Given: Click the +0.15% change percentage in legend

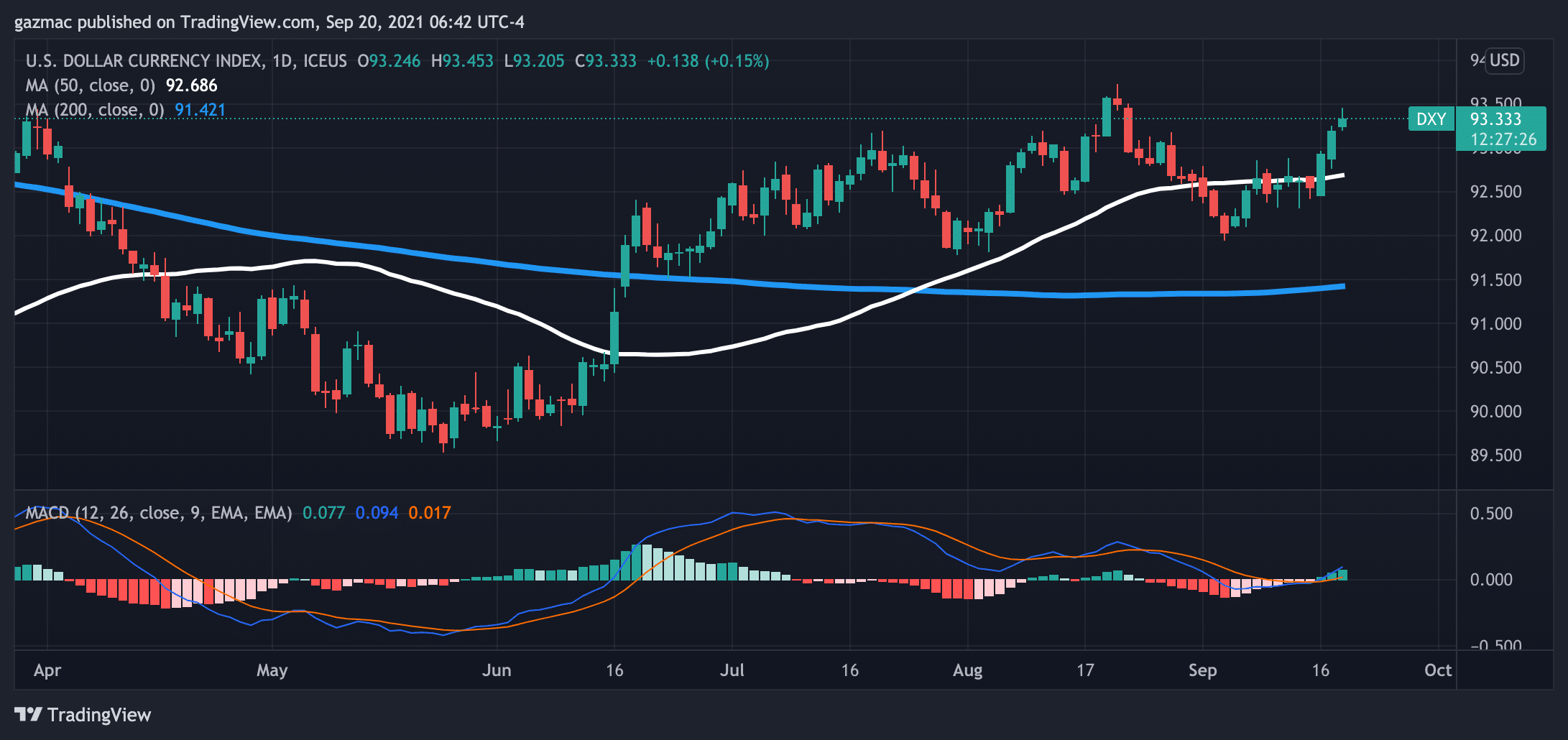Looking at the screenshot, I should click(737, 61).
